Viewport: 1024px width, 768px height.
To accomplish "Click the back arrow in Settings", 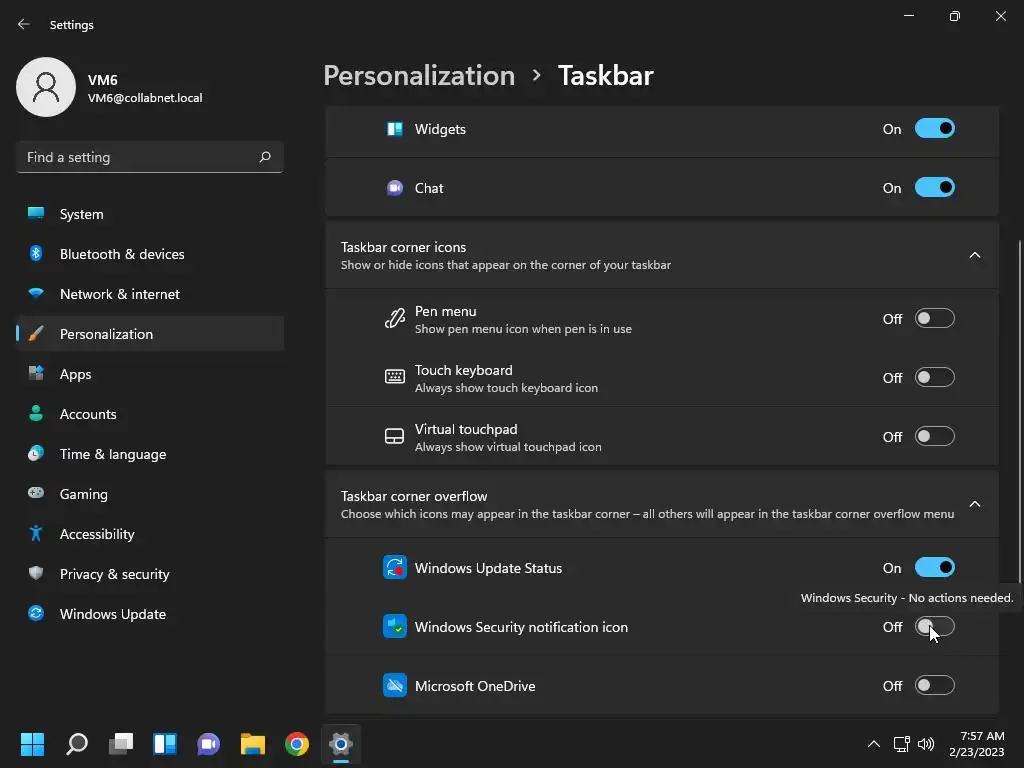I will [x=24, y=24].
